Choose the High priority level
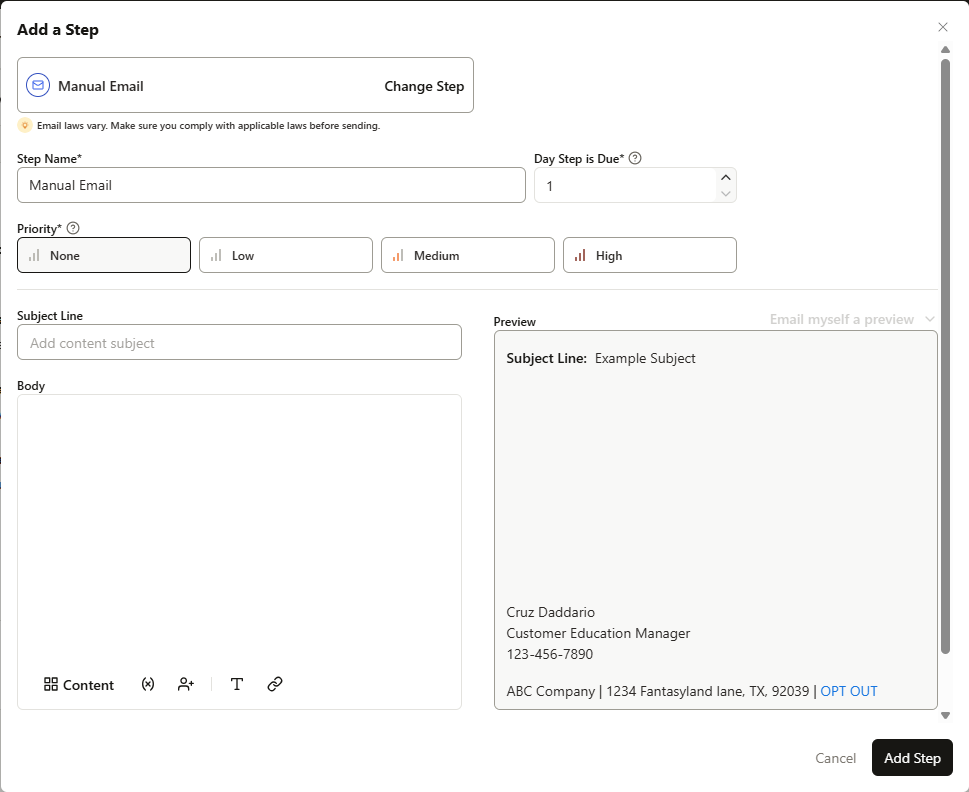This screenshot has height=792, width=969. 649,255
